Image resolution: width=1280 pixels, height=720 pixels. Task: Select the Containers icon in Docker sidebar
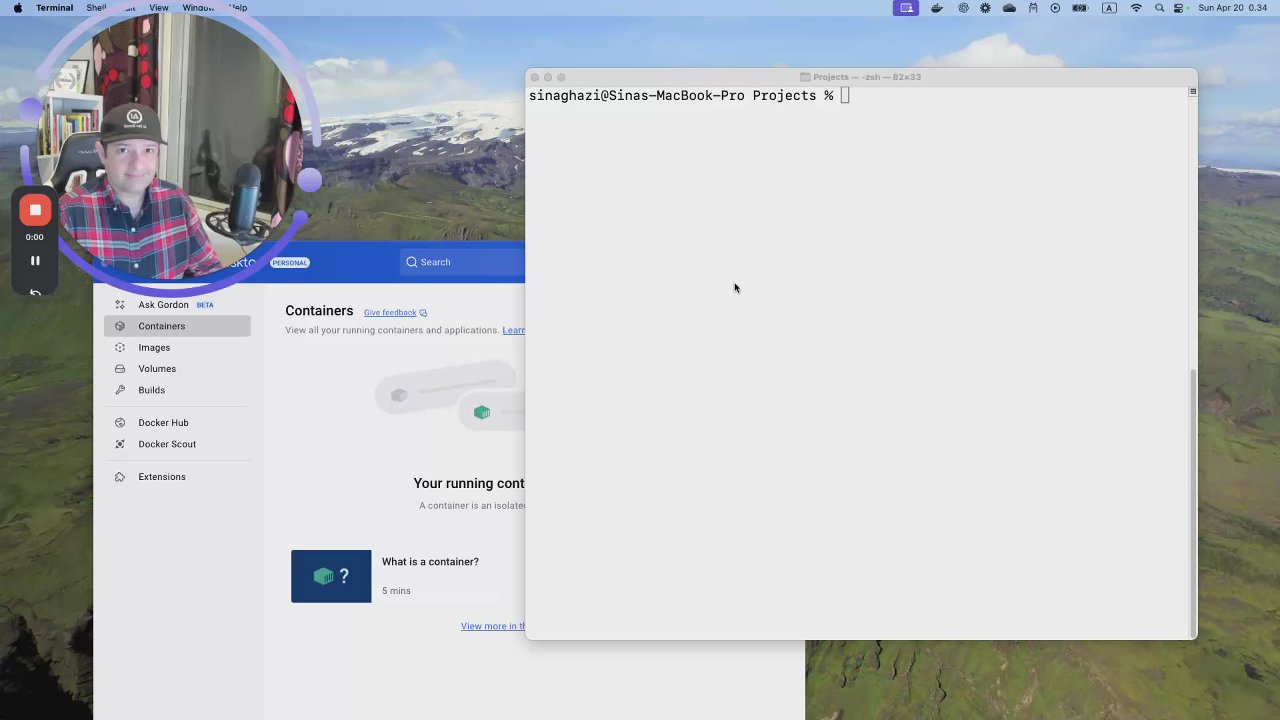(120, 326)
